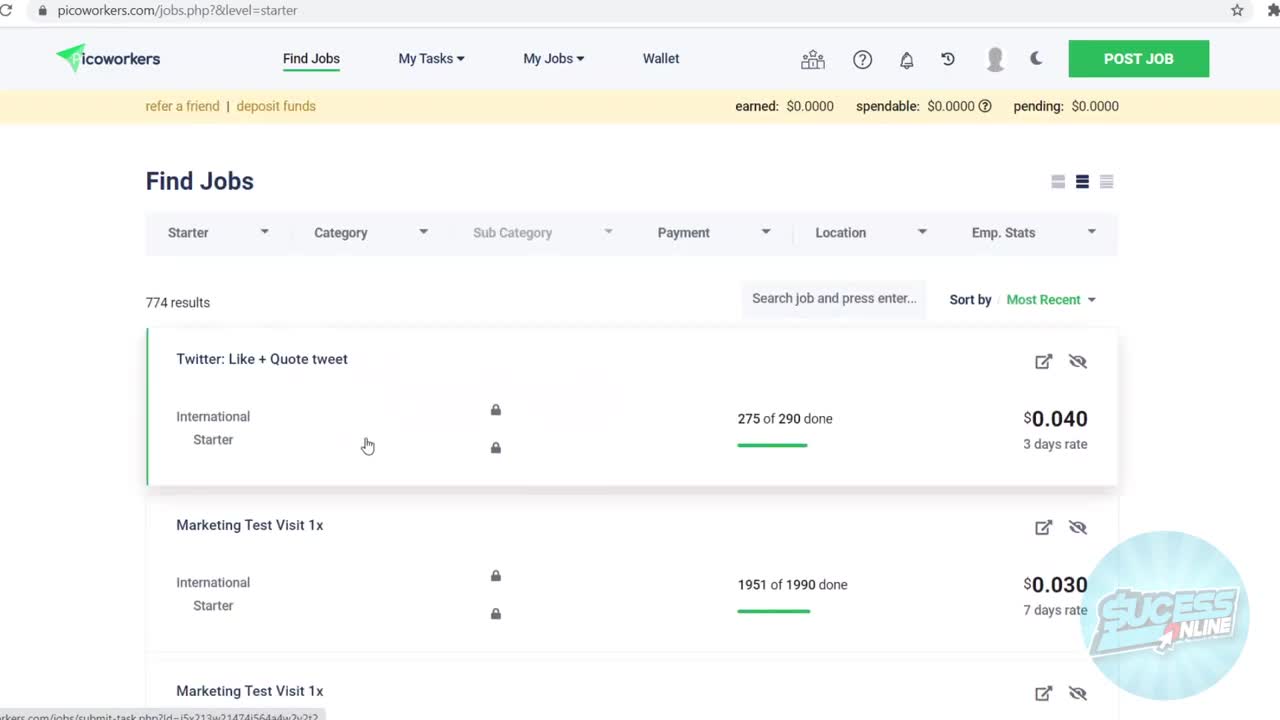
Task: Toggle dark mode moon icon
Action: 1036,59
